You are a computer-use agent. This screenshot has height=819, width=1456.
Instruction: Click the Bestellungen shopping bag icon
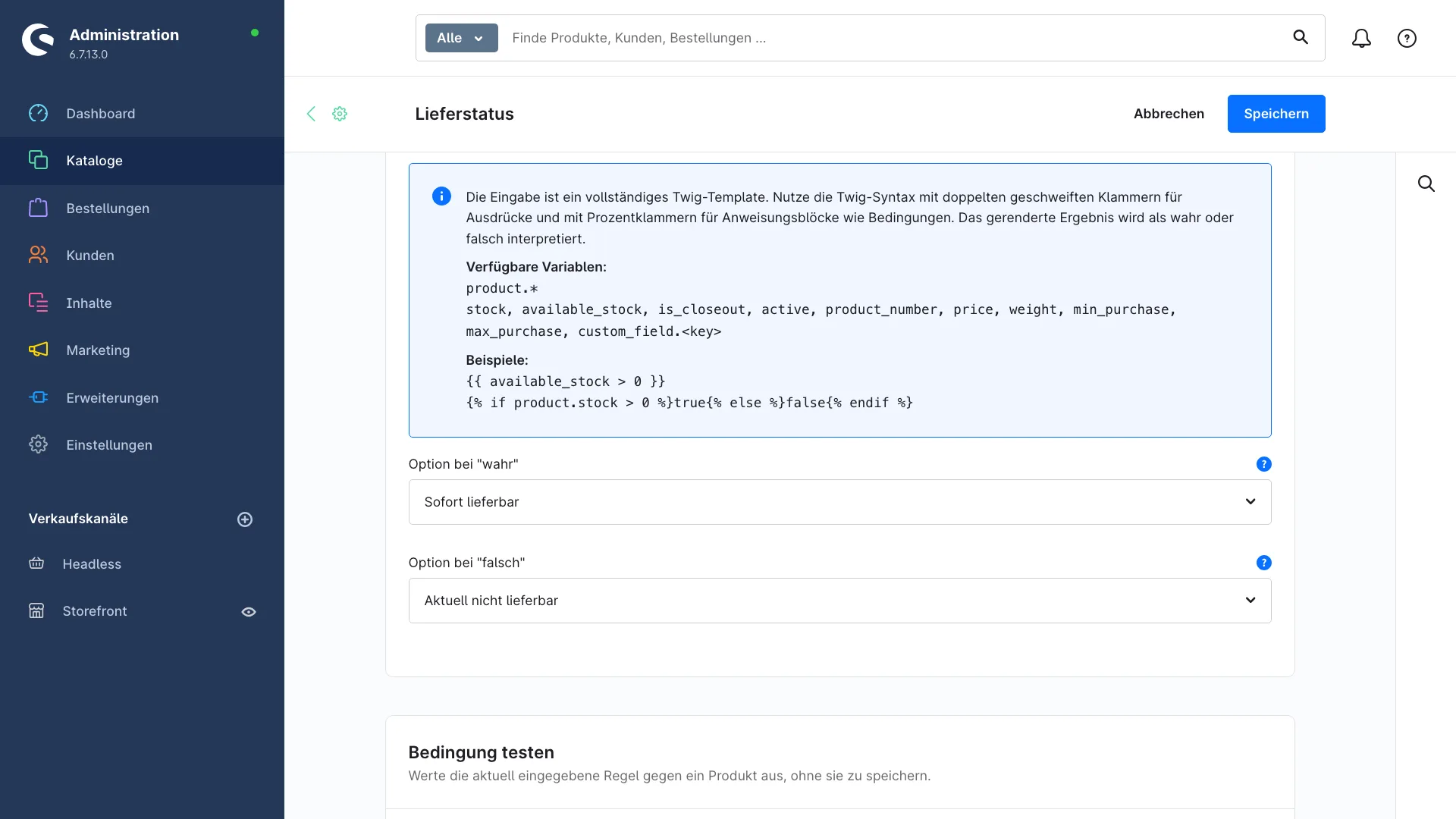point(38,208)
